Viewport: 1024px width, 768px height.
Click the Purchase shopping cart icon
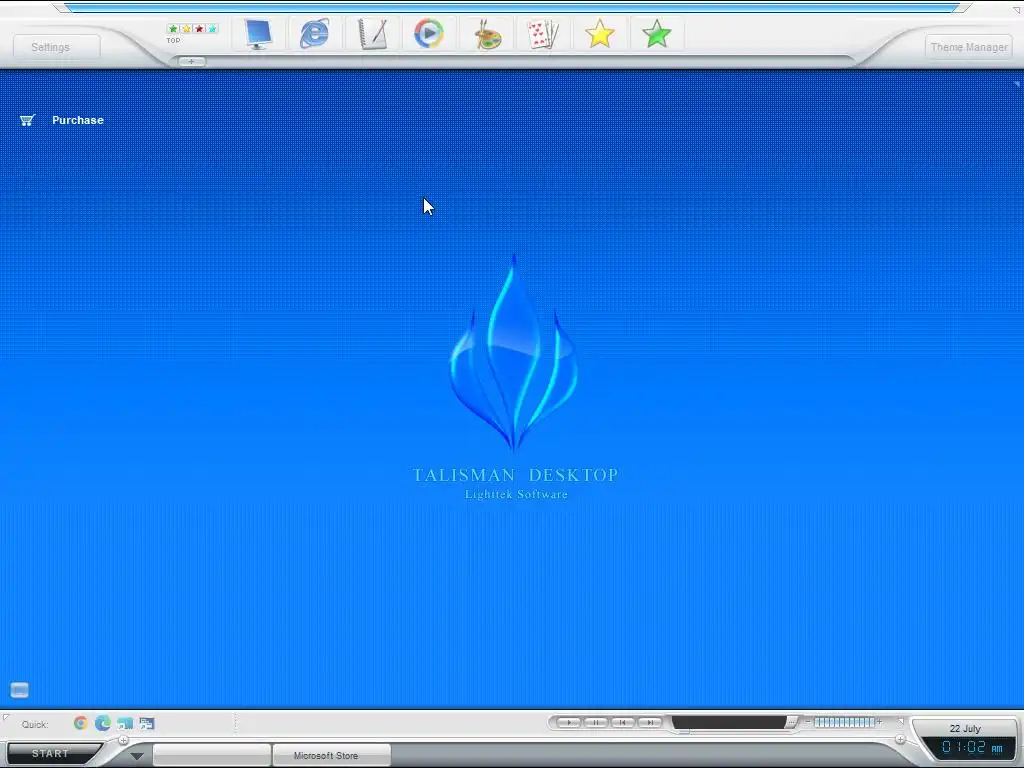(27, 120)
